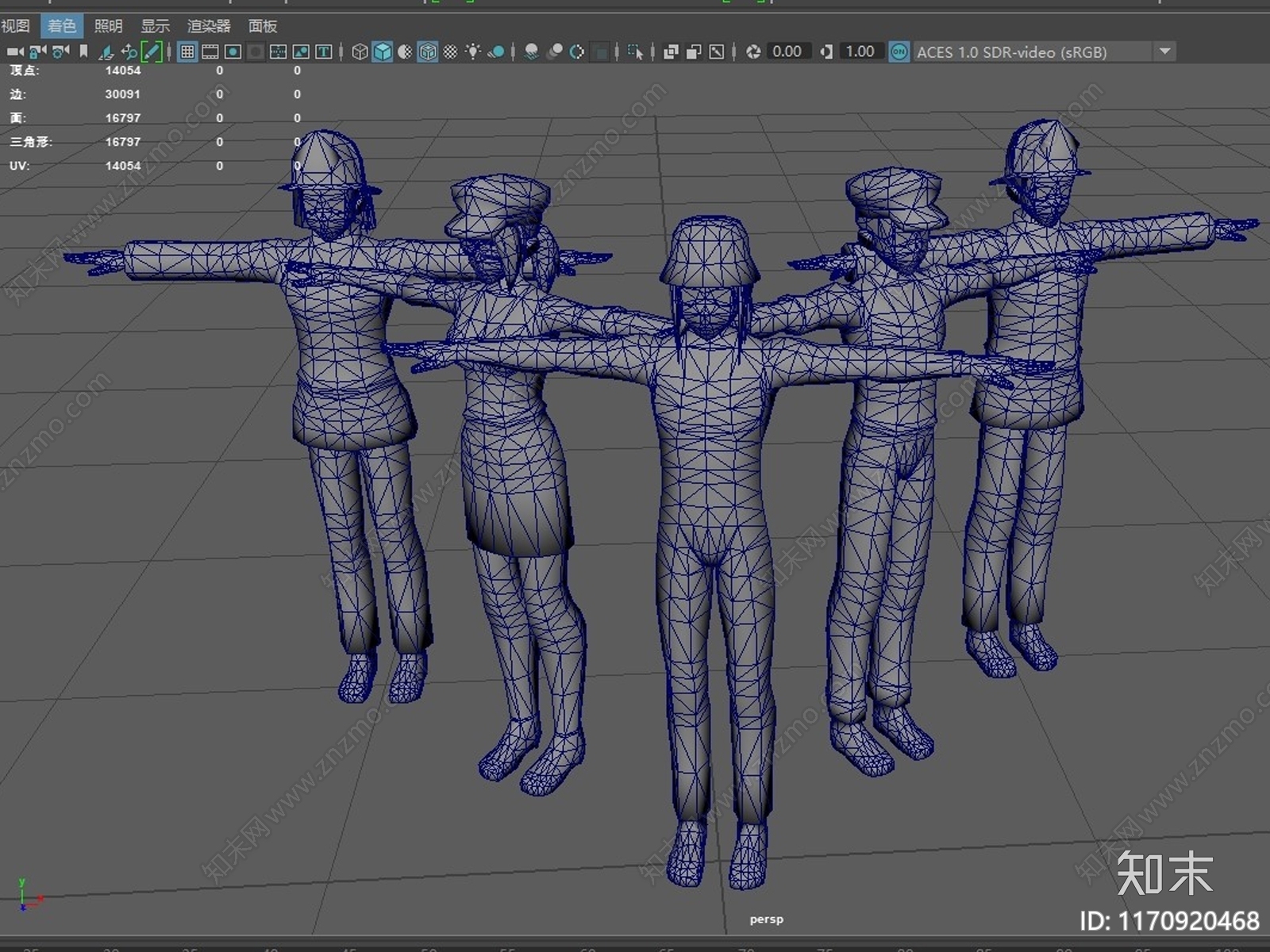The image size is (1270, 952).
Task: Click the 面 face count 16797
Action: click(123, 118)
